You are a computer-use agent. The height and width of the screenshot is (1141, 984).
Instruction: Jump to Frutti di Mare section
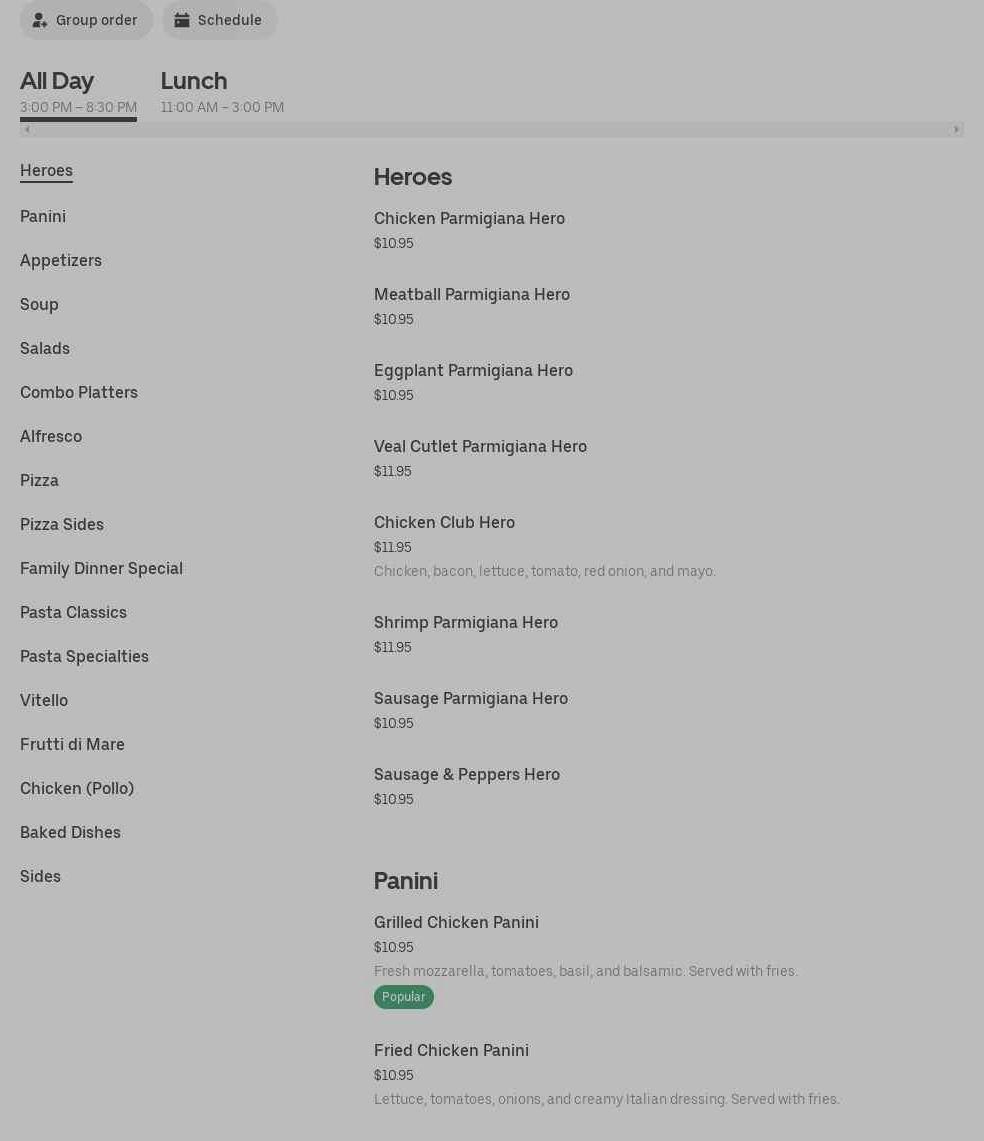(x=72, y=744)
